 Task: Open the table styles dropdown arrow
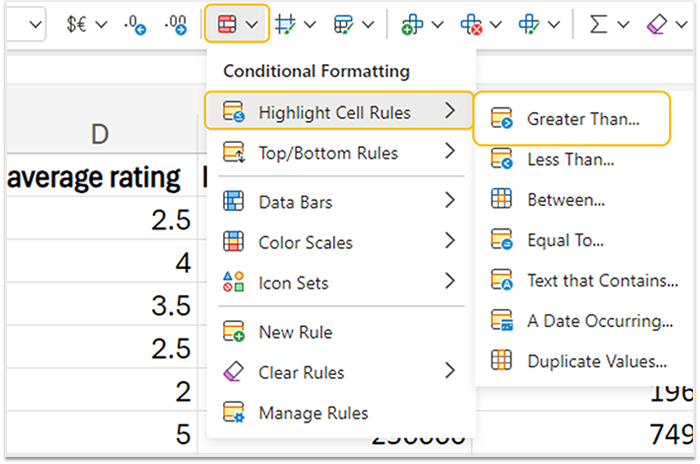[369, 23]
